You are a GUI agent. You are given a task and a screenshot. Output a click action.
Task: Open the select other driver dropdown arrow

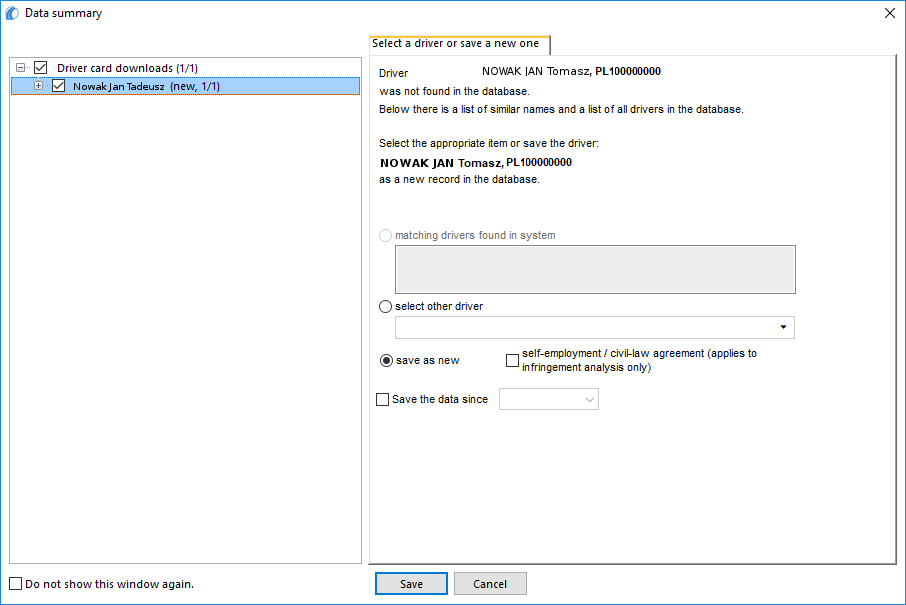coord(784,327)
